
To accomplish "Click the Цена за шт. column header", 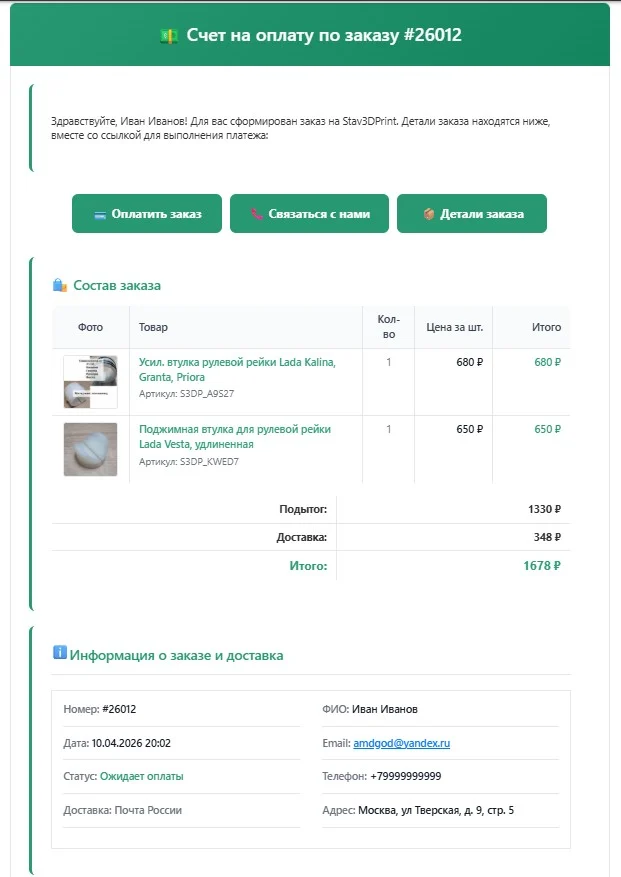I will coord(454,327).
